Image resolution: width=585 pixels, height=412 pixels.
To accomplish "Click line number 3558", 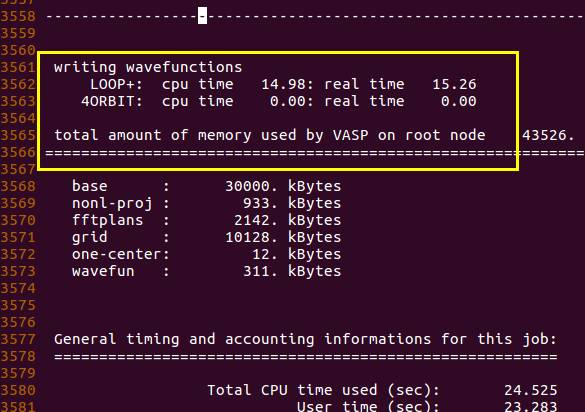I will [18, 16].
